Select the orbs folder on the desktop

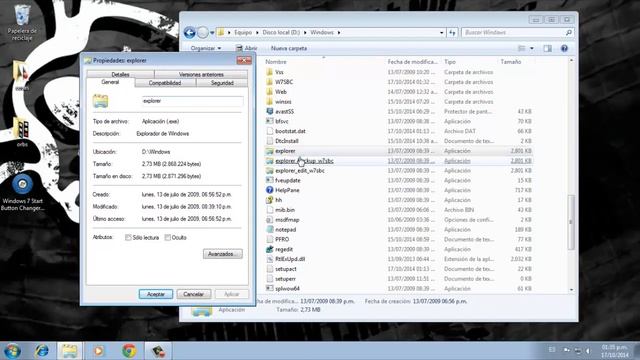(22, 133)
